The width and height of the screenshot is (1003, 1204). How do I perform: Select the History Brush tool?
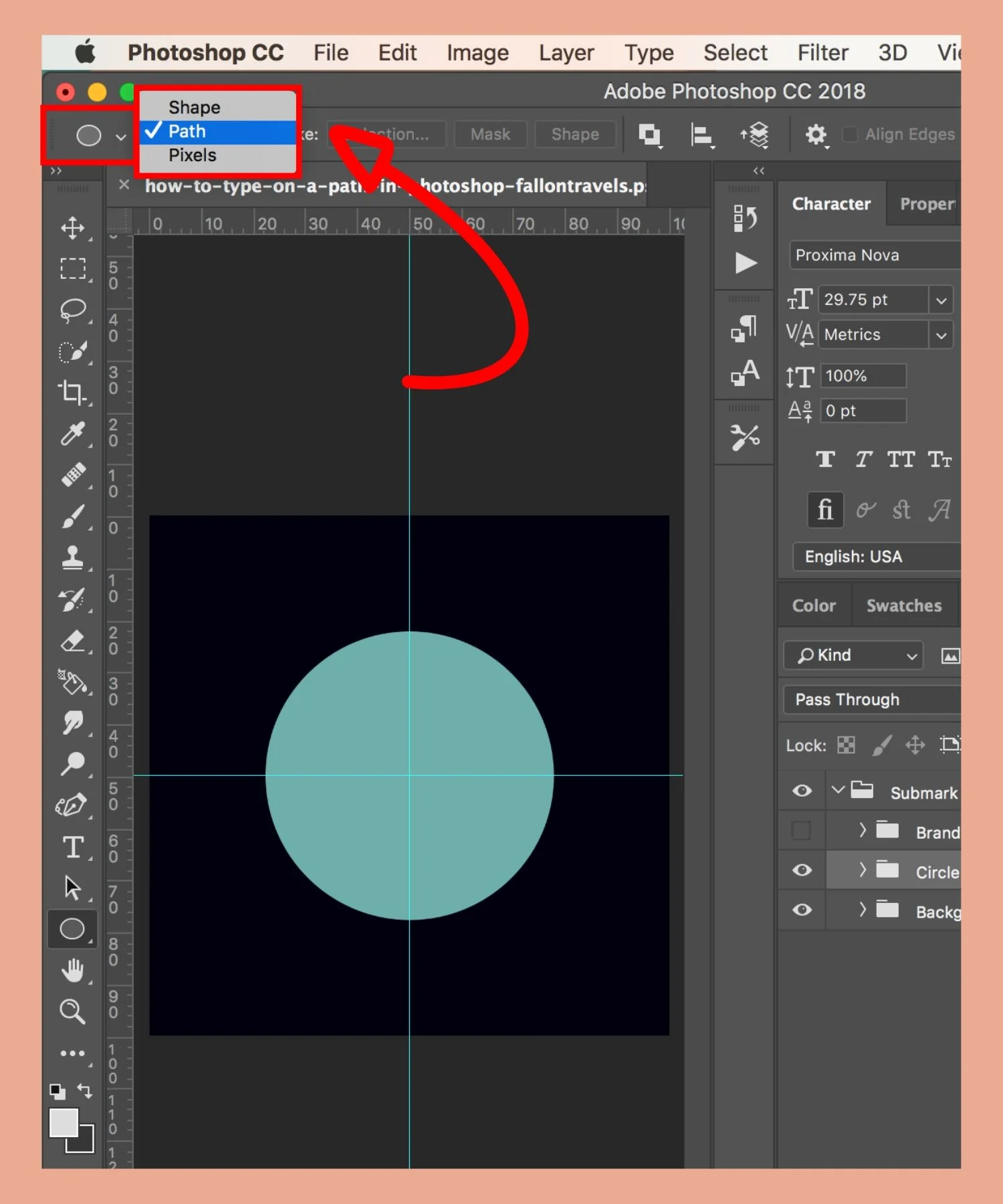[73, 599]
